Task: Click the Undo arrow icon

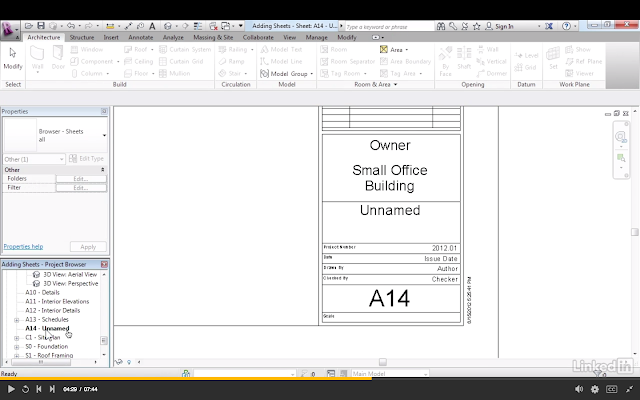Action: pyautogui.click(x=71, y=26)
